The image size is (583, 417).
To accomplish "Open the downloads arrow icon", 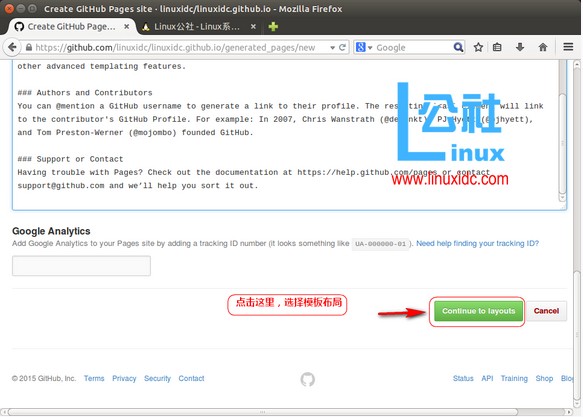I will pos(520,47).
